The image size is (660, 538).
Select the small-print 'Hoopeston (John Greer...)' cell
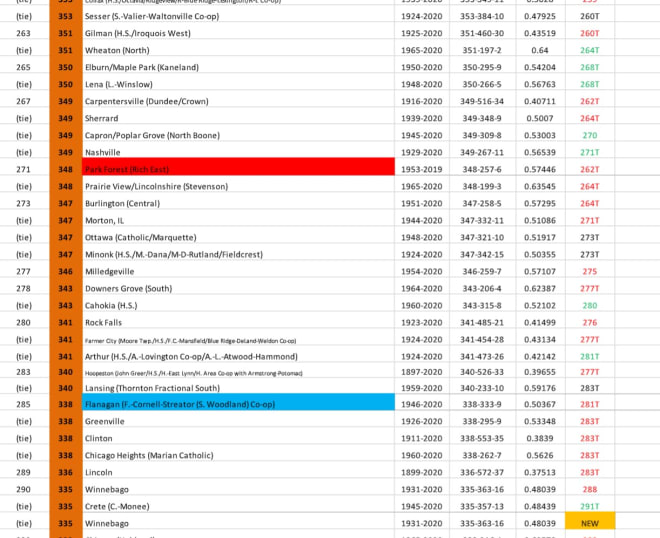coord(238,373)
